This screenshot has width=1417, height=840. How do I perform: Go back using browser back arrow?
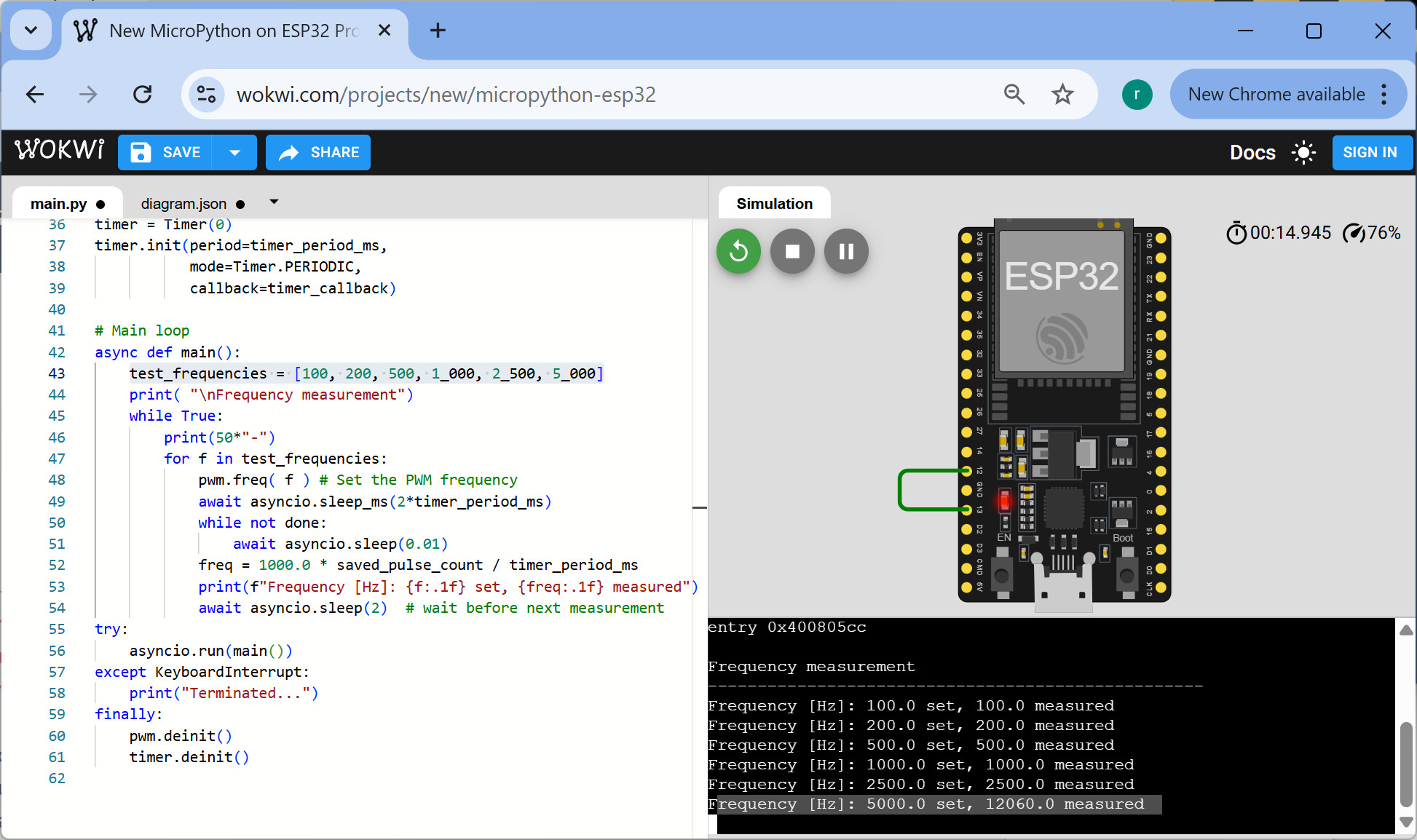coord(35,95)
